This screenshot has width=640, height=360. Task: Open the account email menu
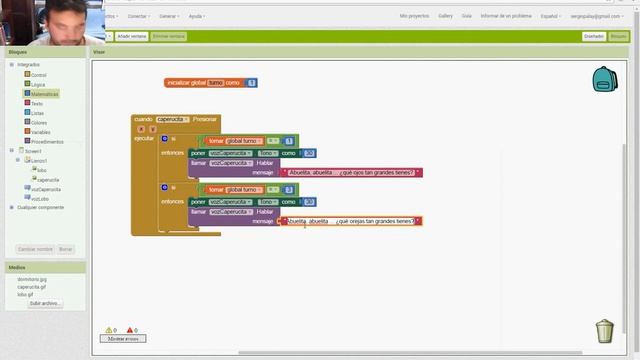pyautogui.click(x=597, y=16)
